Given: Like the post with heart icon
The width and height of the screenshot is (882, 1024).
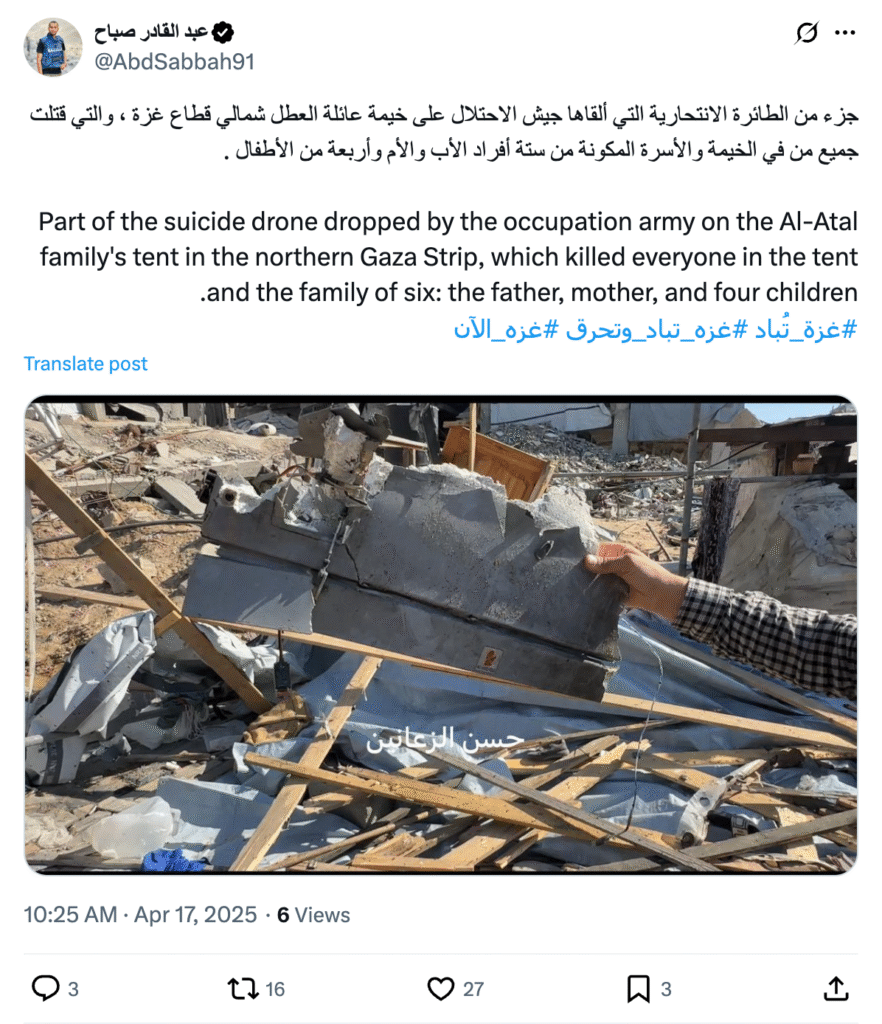Looking at the screenshot, I should [441, 989].
